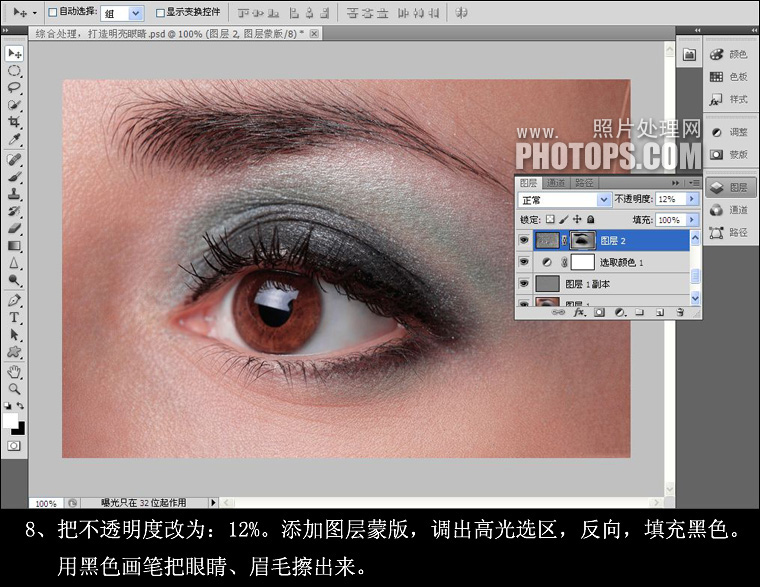Pick the Eyedropper tool
The height and width of the screenshot is (587, 760).
[14, 140]
